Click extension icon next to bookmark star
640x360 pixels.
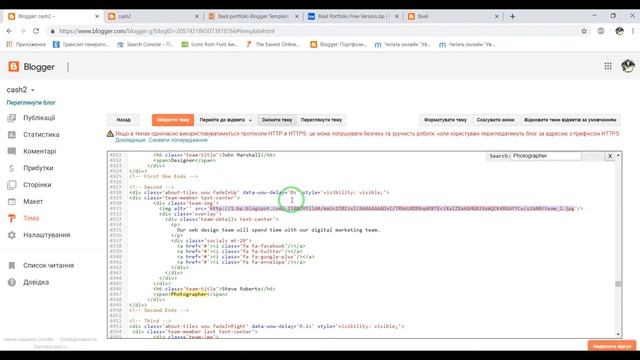pyautogui.click(x=601, y=31)
